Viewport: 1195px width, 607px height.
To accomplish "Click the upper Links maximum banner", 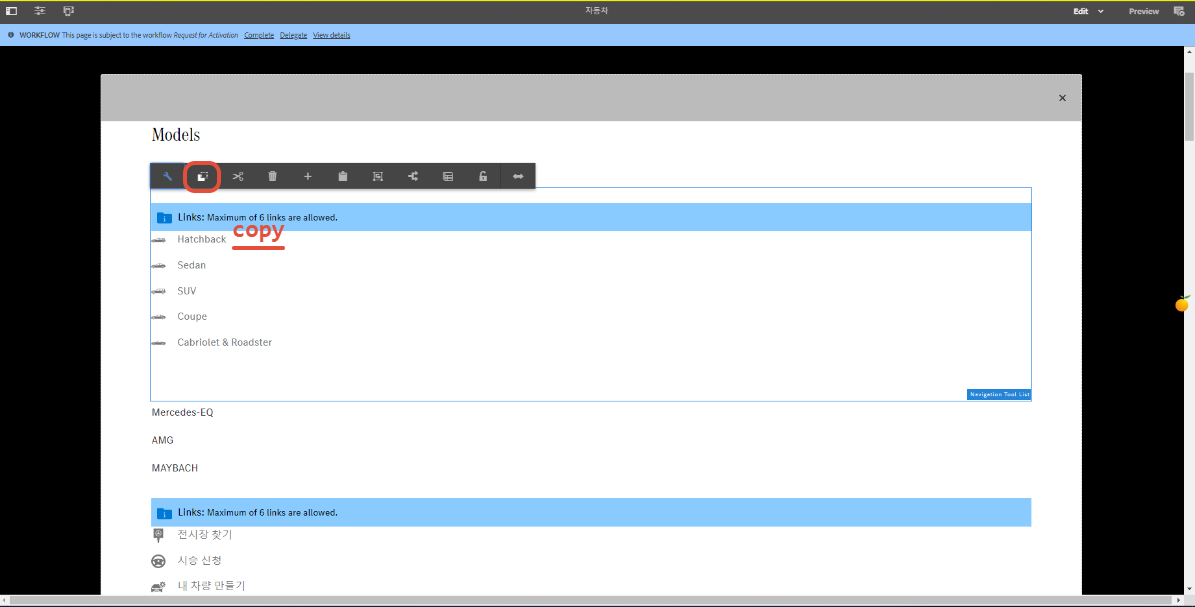I will click(x=591, y=217).
